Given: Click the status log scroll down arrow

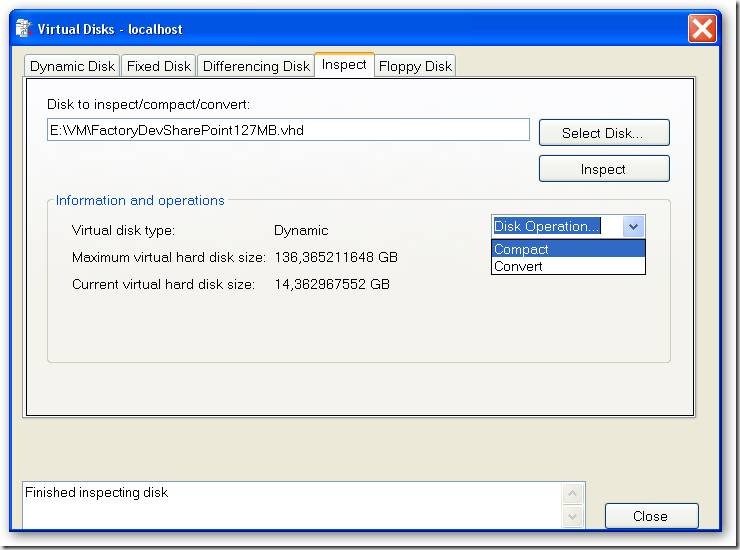Looking at the screenshot, I should [x=573, y=516].
